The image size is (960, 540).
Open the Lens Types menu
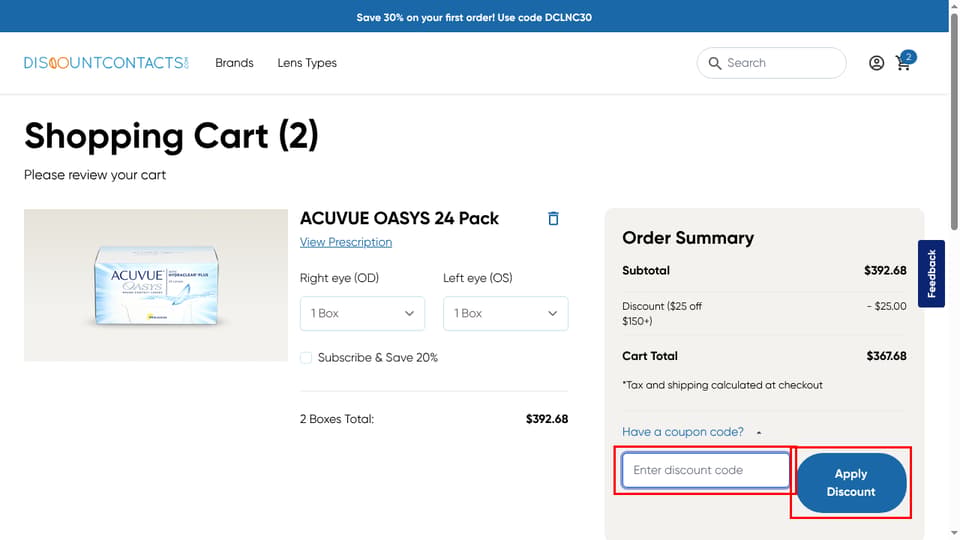(x=307, y=63)
